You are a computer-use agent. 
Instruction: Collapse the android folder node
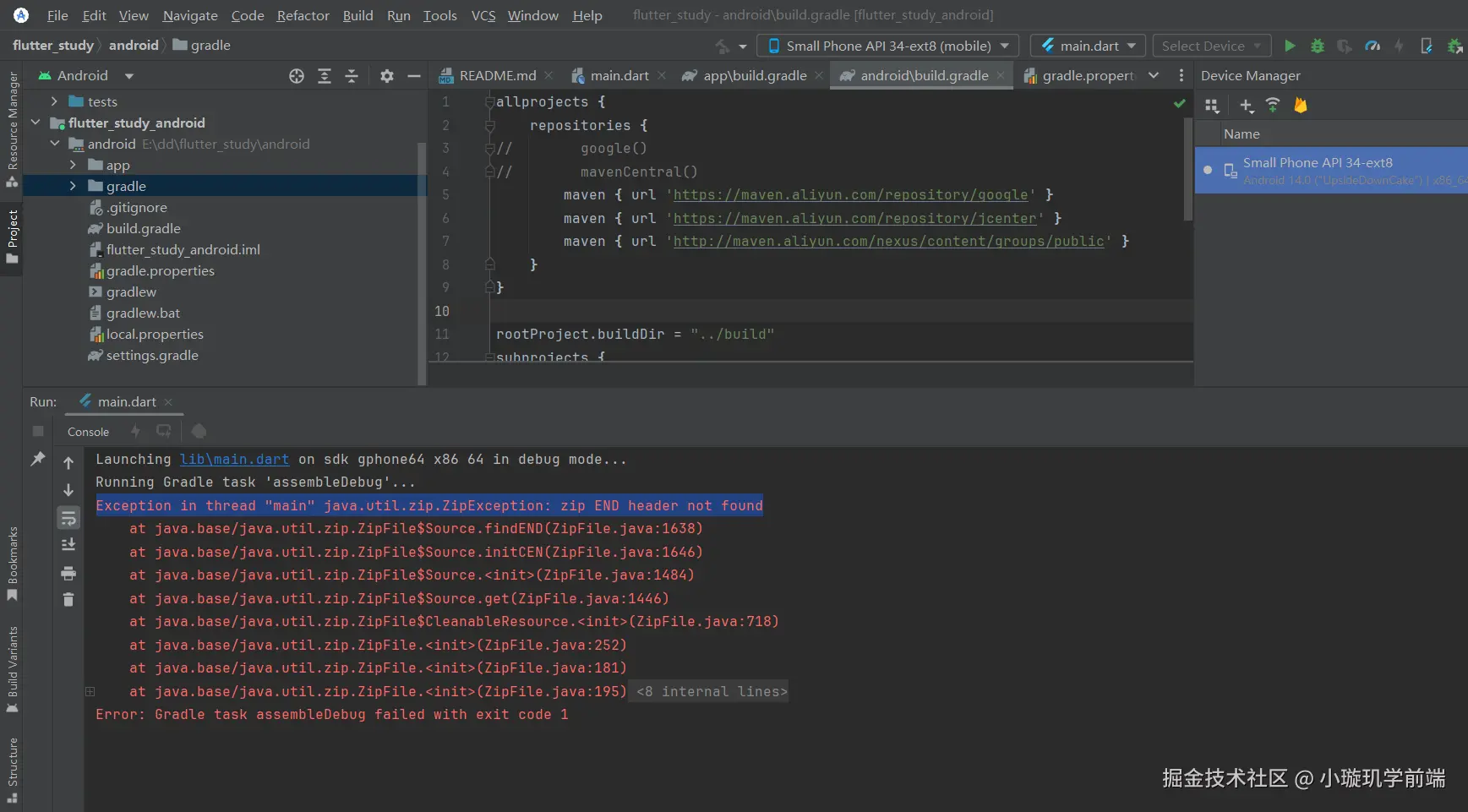[x=54, y=144]
